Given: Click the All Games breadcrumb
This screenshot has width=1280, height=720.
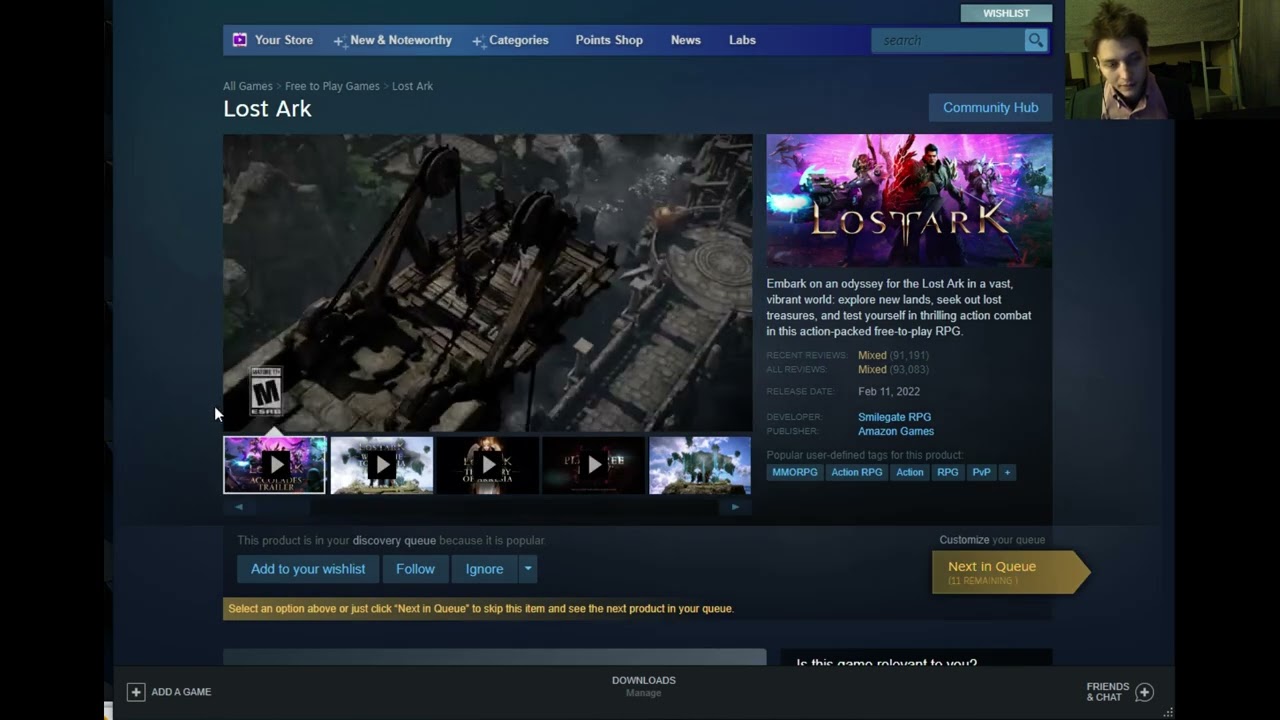Looking at the screenshot, I should 248,86.
